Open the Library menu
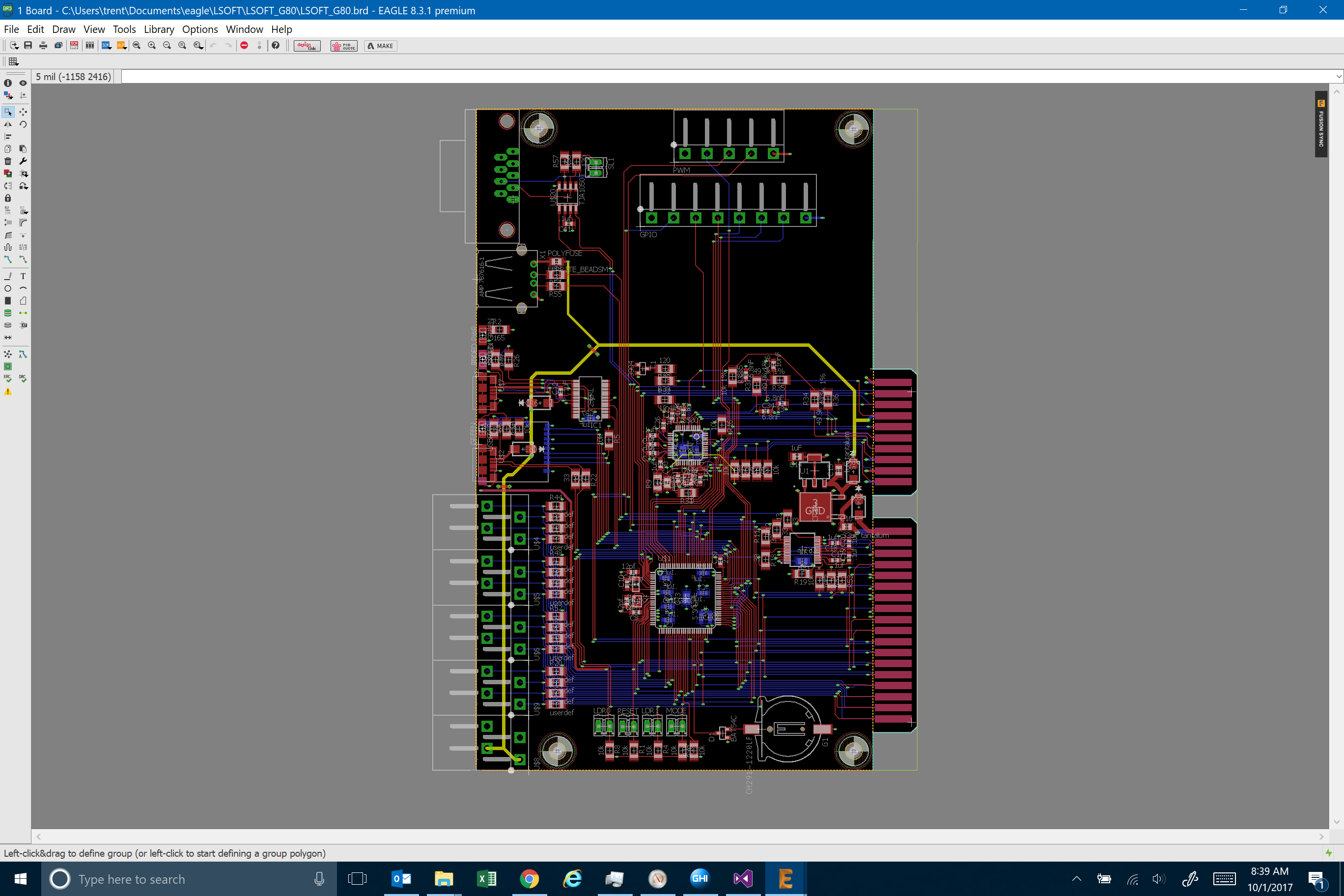The height and width of the screenshot is (896, 1344). [x=159, y=29]
